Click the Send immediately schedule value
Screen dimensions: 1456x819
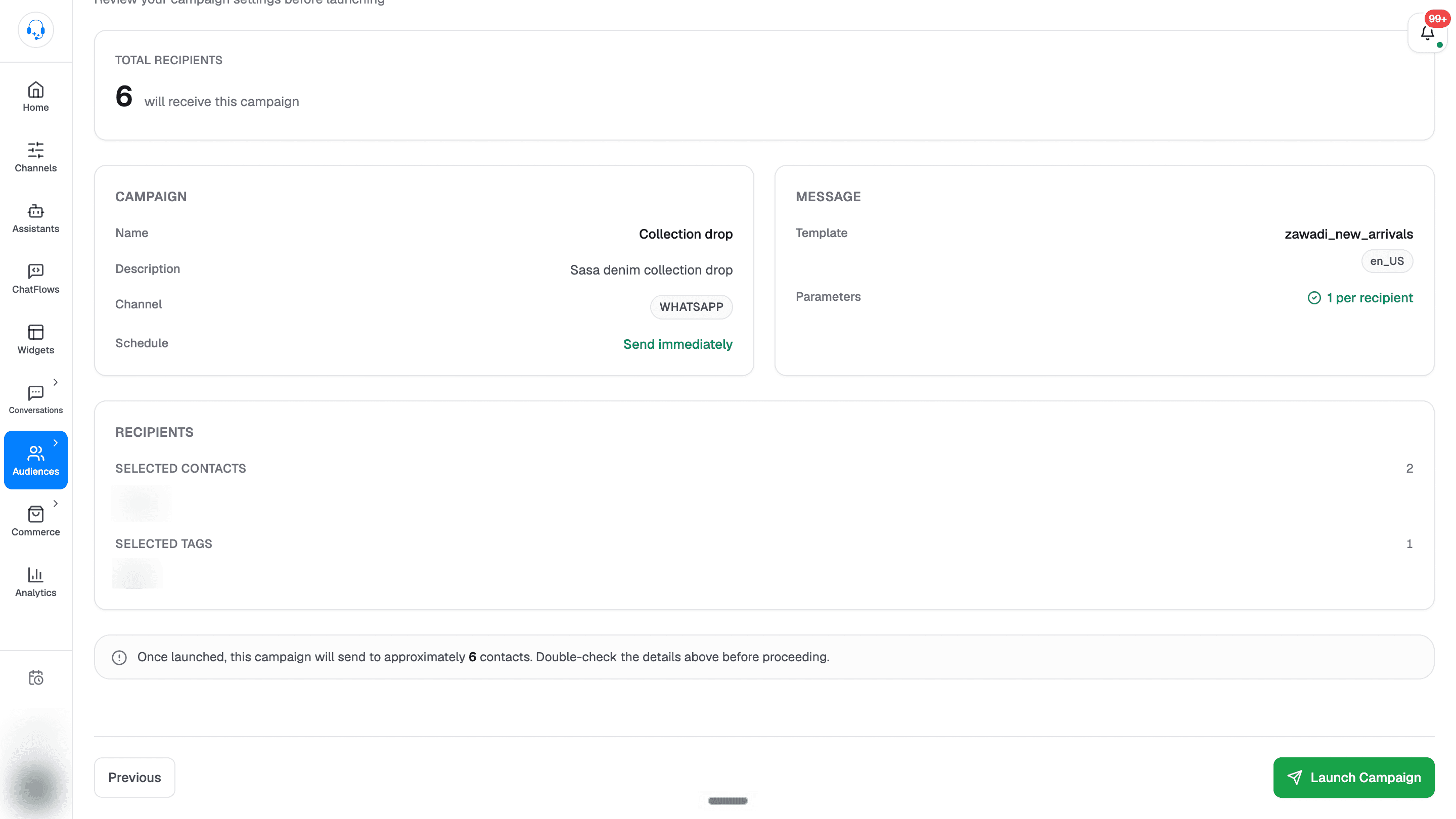(677, 344)
